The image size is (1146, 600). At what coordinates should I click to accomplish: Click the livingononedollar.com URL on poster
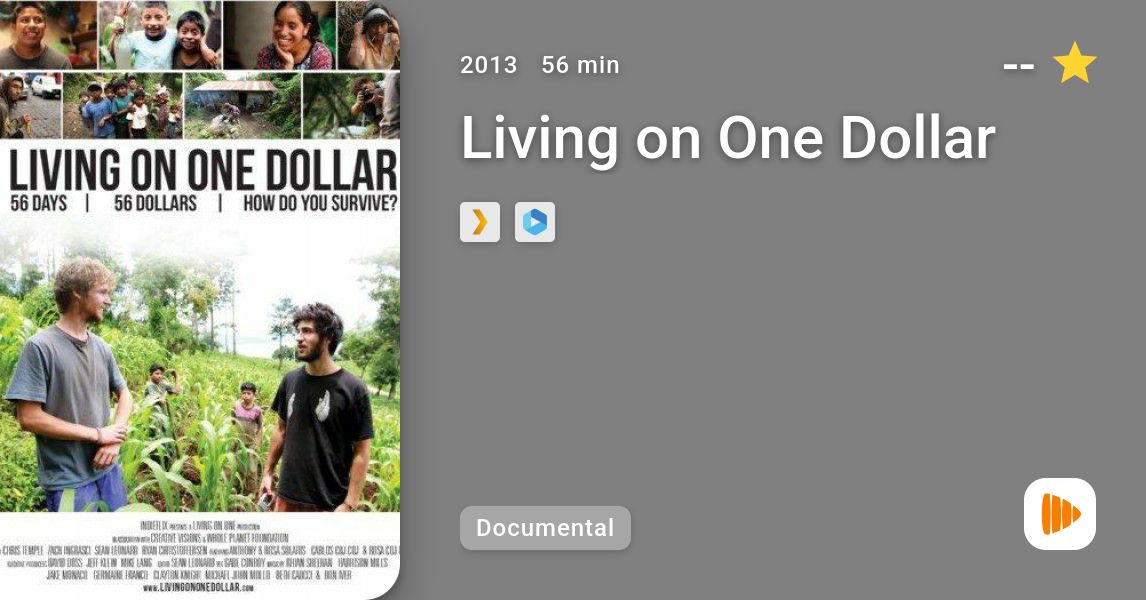[198, 588]
